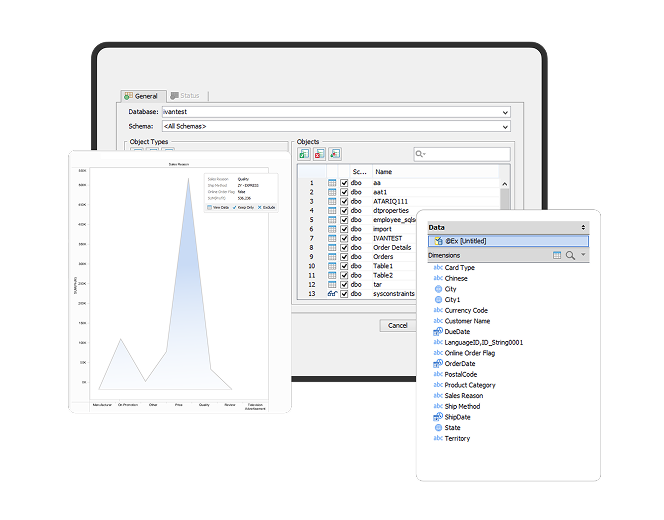Click the magnifier icon in objects search box
Image resolution: width=664 pixels, height=520 pixels.
tap(420, 154)
